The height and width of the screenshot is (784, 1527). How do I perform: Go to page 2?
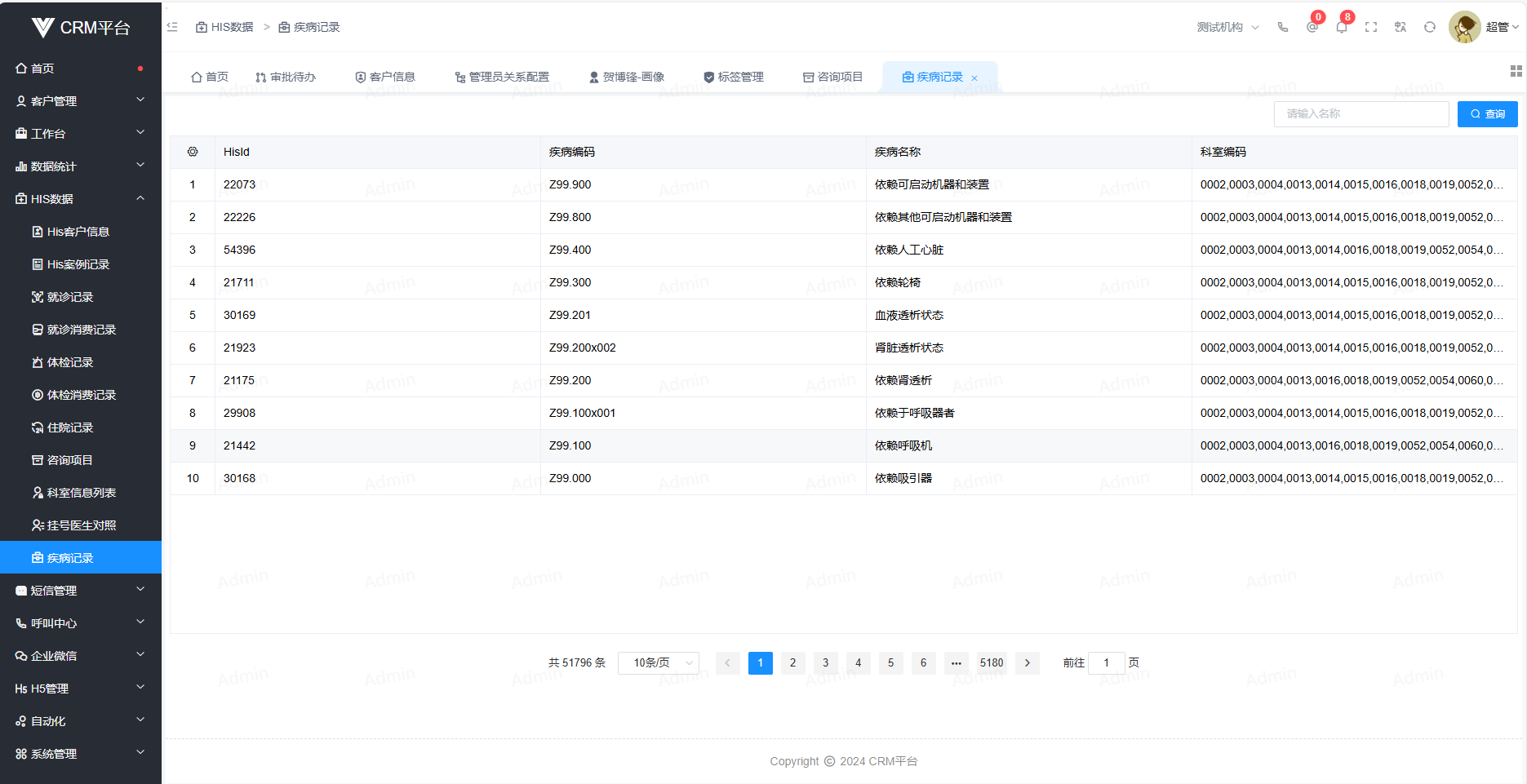point(792,662)
